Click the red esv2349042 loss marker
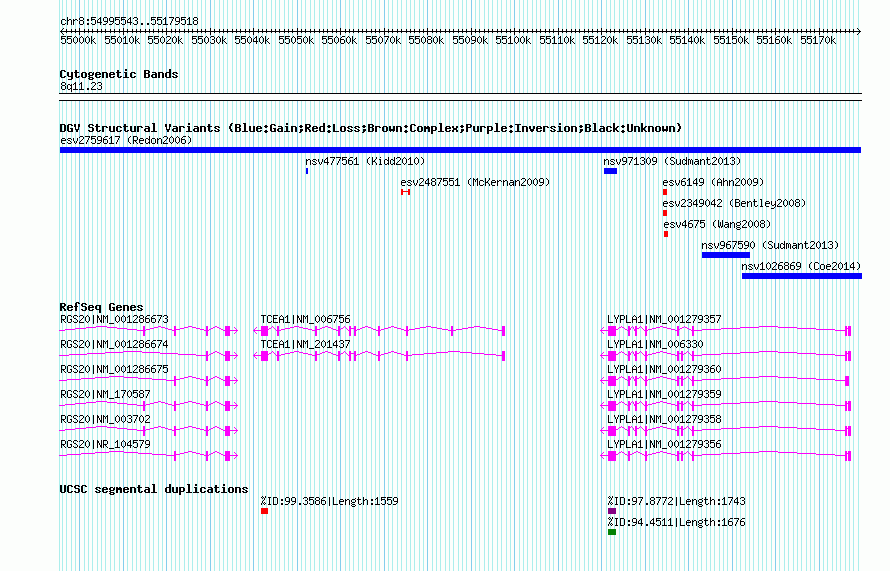Viewport: 890px width, 571px height. (x=665, y=213)
